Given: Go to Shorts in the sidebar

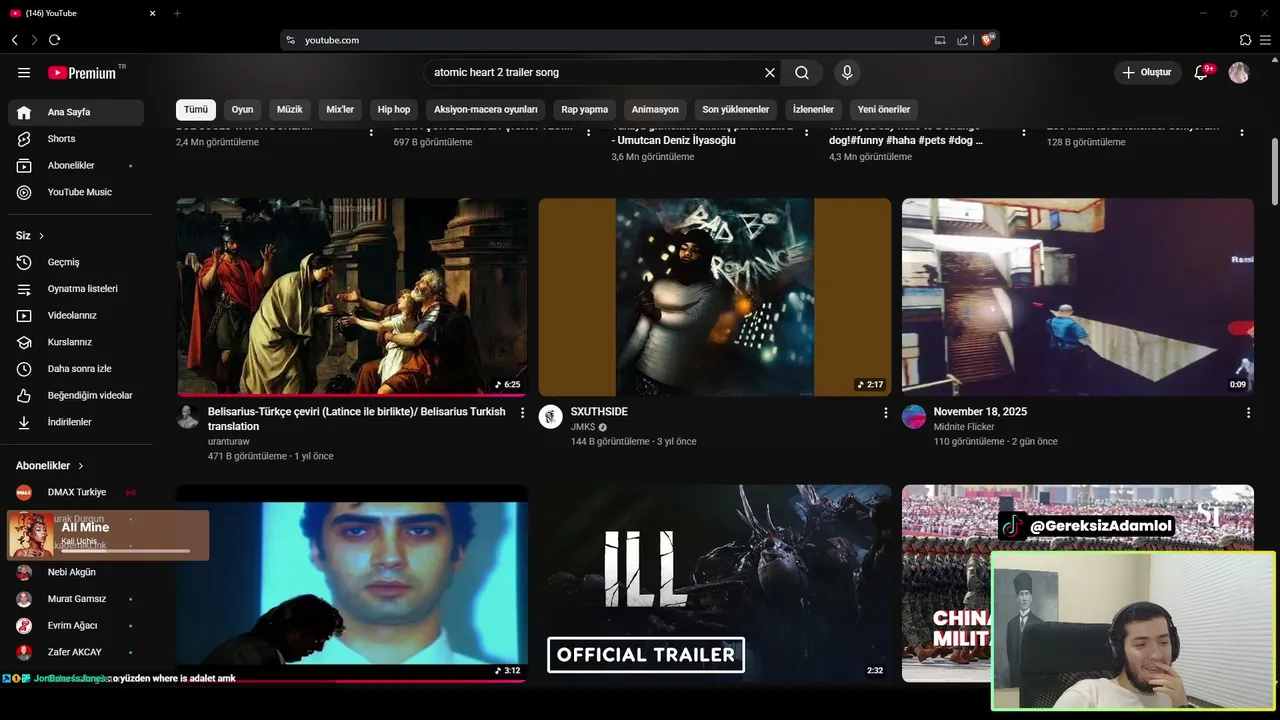Looking at the screenshot, I should [76, 139].
